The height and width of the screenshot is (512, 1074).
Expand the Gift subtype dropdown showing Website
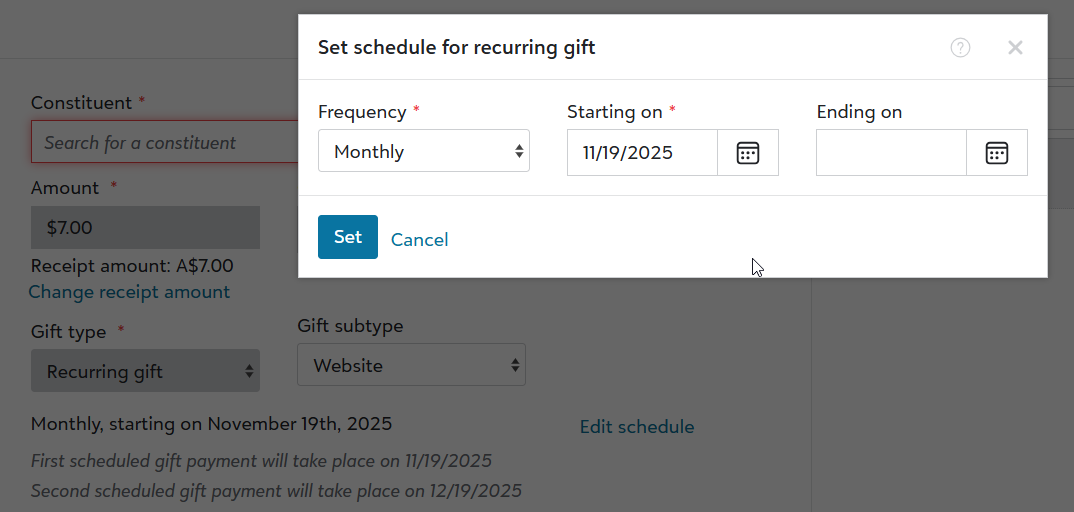411,366
